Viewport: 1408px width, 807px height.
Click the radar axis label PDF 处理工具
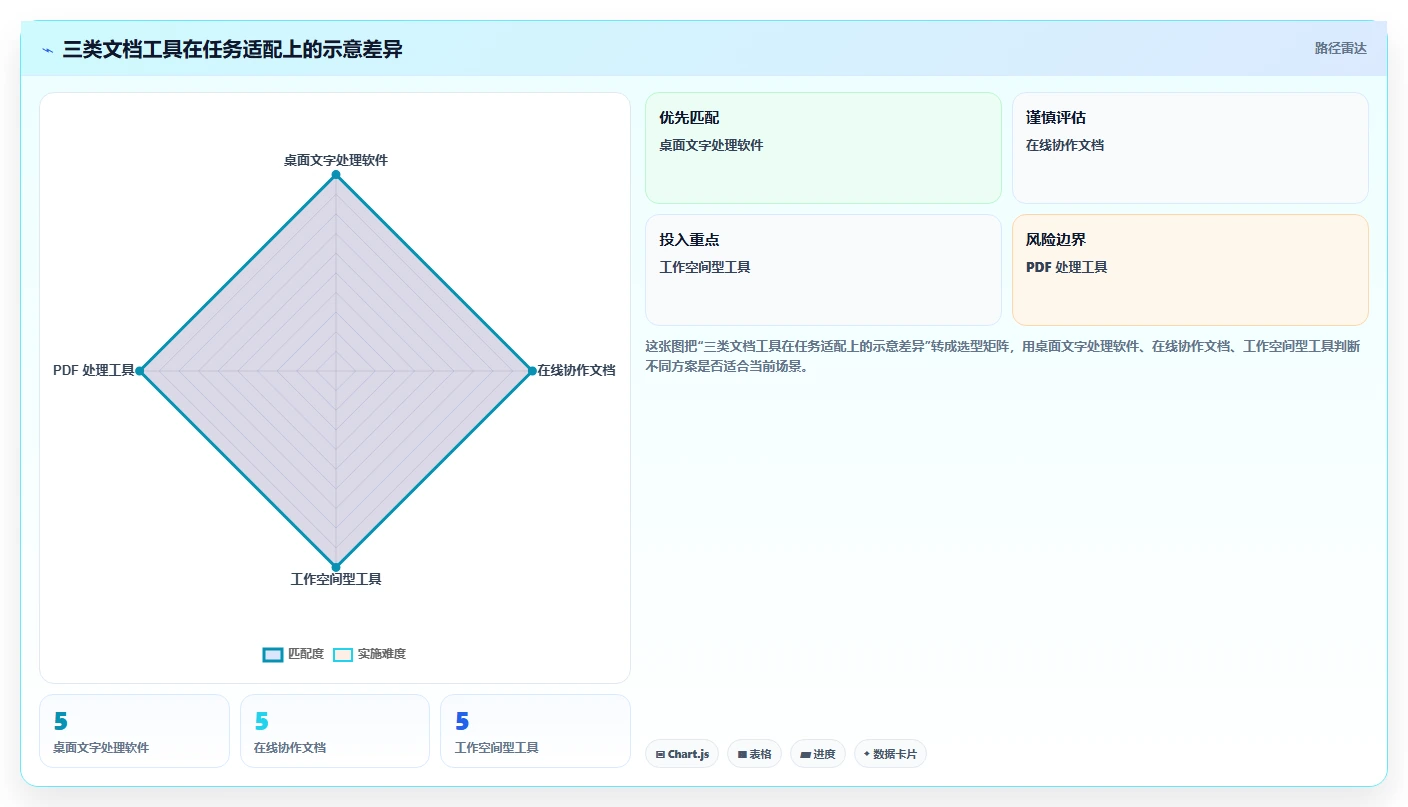[x=93, y=370]
